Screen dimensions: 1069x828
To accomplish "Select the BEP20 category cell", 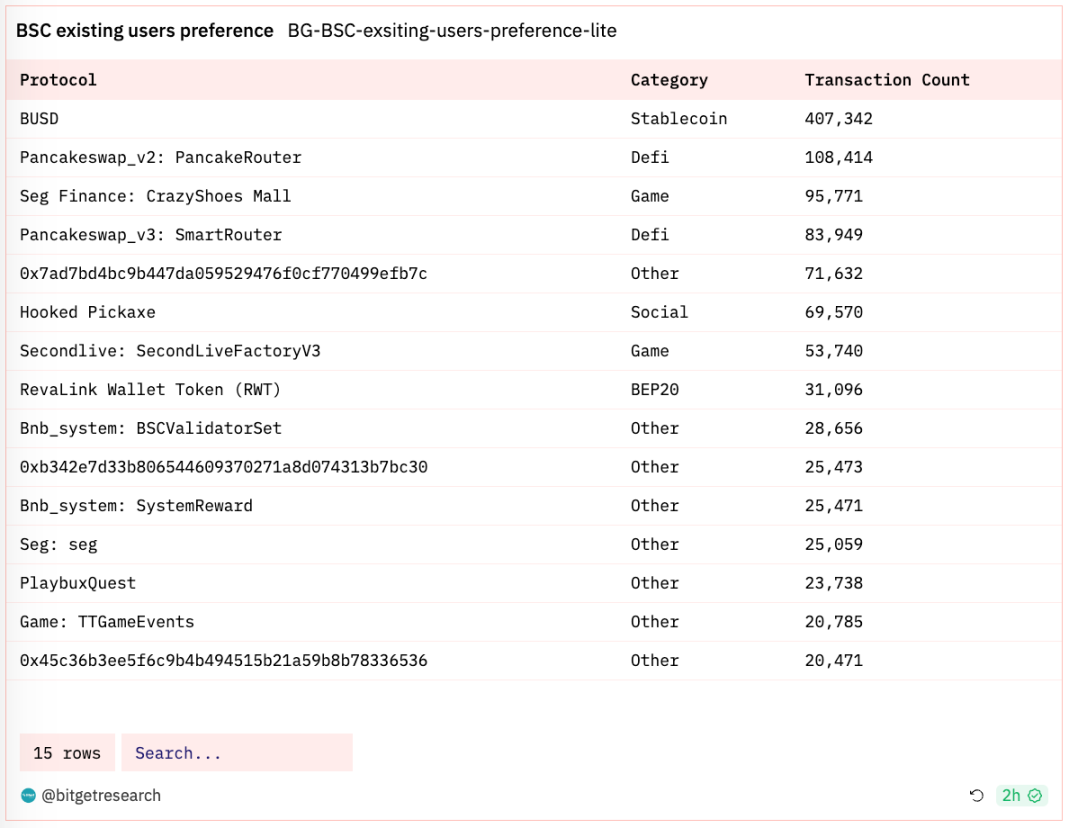I will (x=654, y=390).
